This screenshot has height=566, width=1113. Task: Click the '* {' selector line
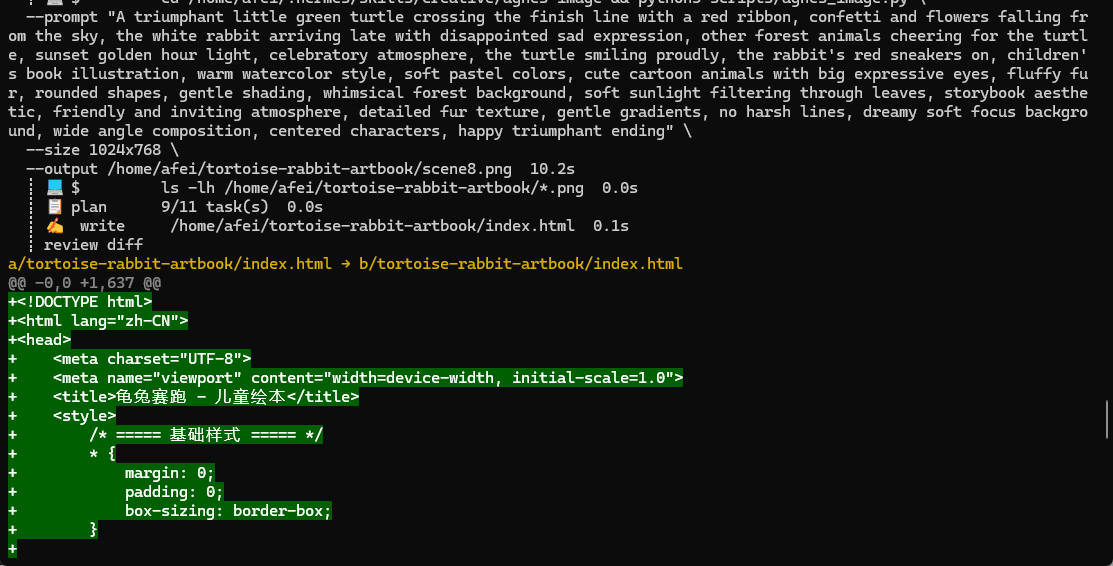point(62,454)
